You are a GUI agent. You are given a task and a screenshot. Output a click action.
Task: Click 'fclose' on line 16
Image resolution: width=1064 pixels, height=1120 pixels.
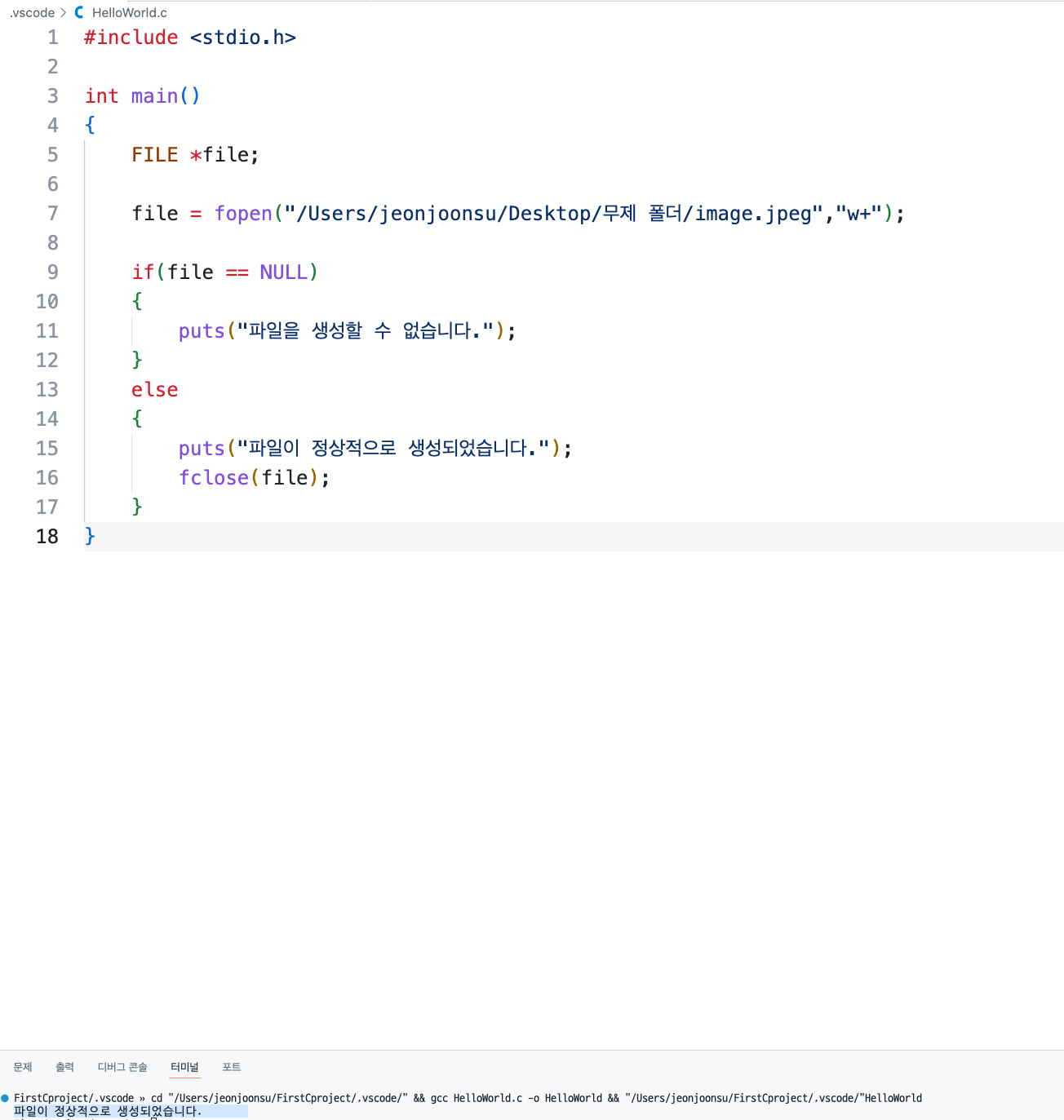(214, 478)
